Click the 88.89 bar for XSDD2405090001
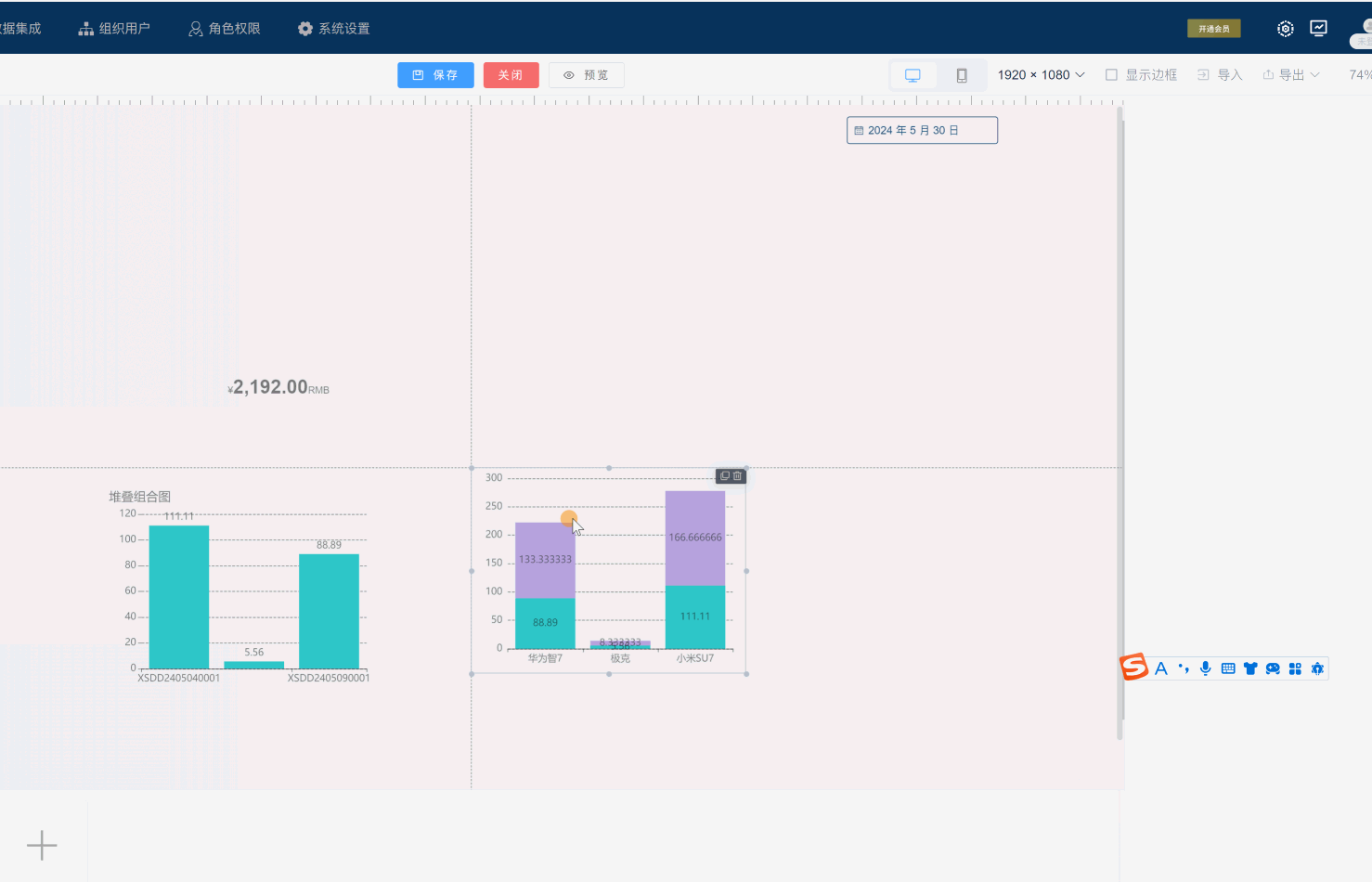This screenshot has width=1372, height=882. pyautogui.click(x=329, y=611)
